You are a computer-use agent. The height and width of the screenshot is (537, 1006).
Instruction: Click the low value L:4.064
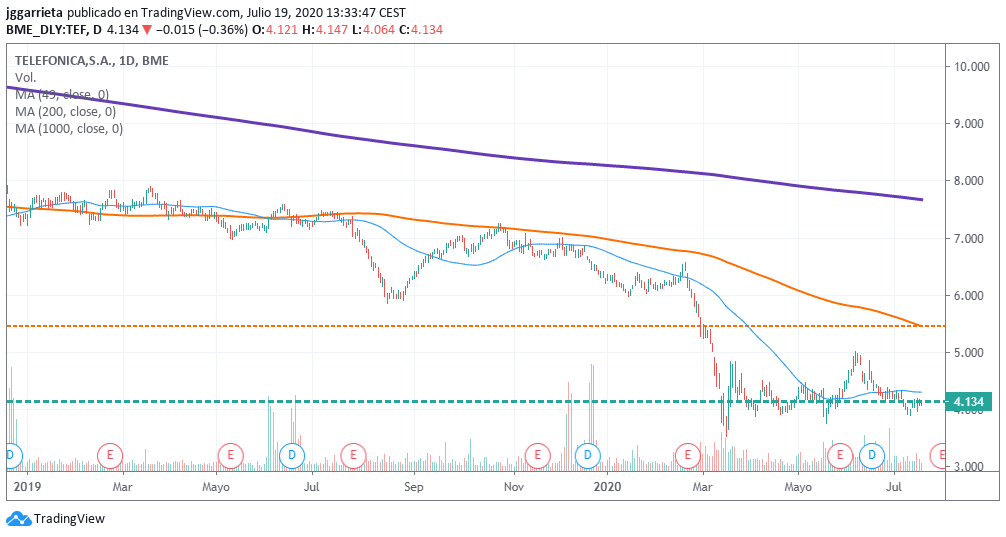click(372, 30)
